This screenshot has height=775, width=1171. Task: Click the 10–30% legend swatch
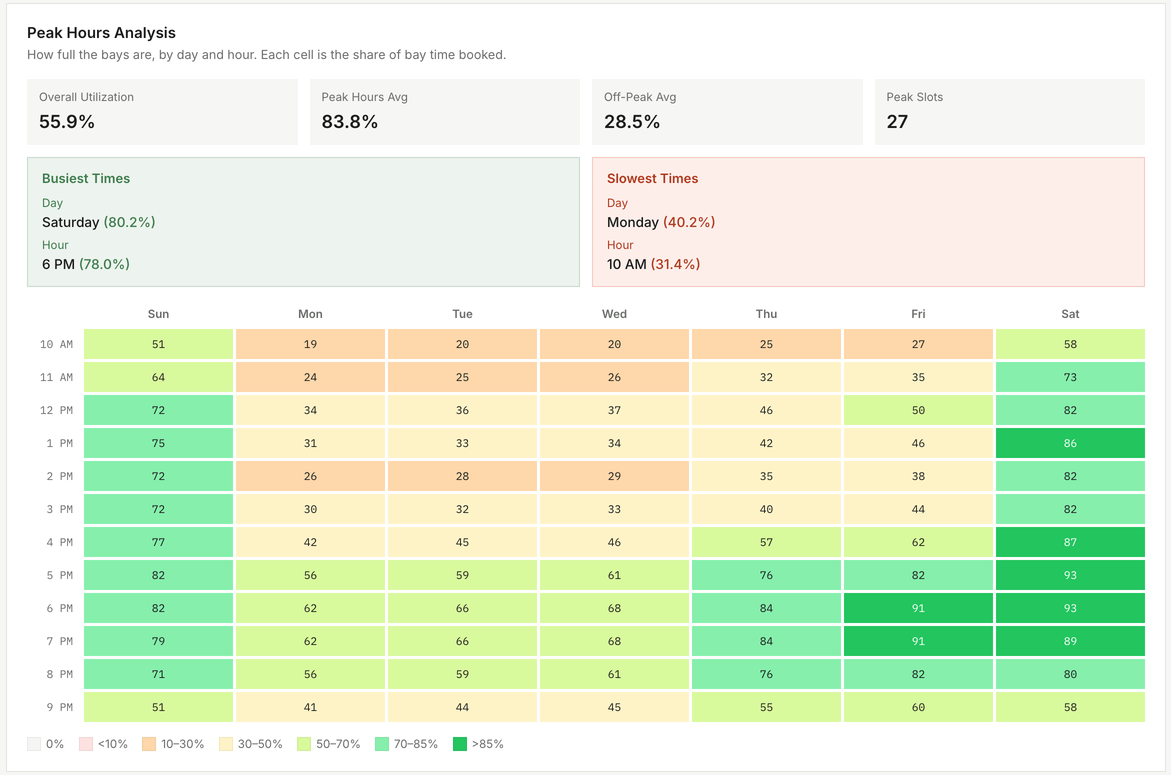click(x=149, y=744)
